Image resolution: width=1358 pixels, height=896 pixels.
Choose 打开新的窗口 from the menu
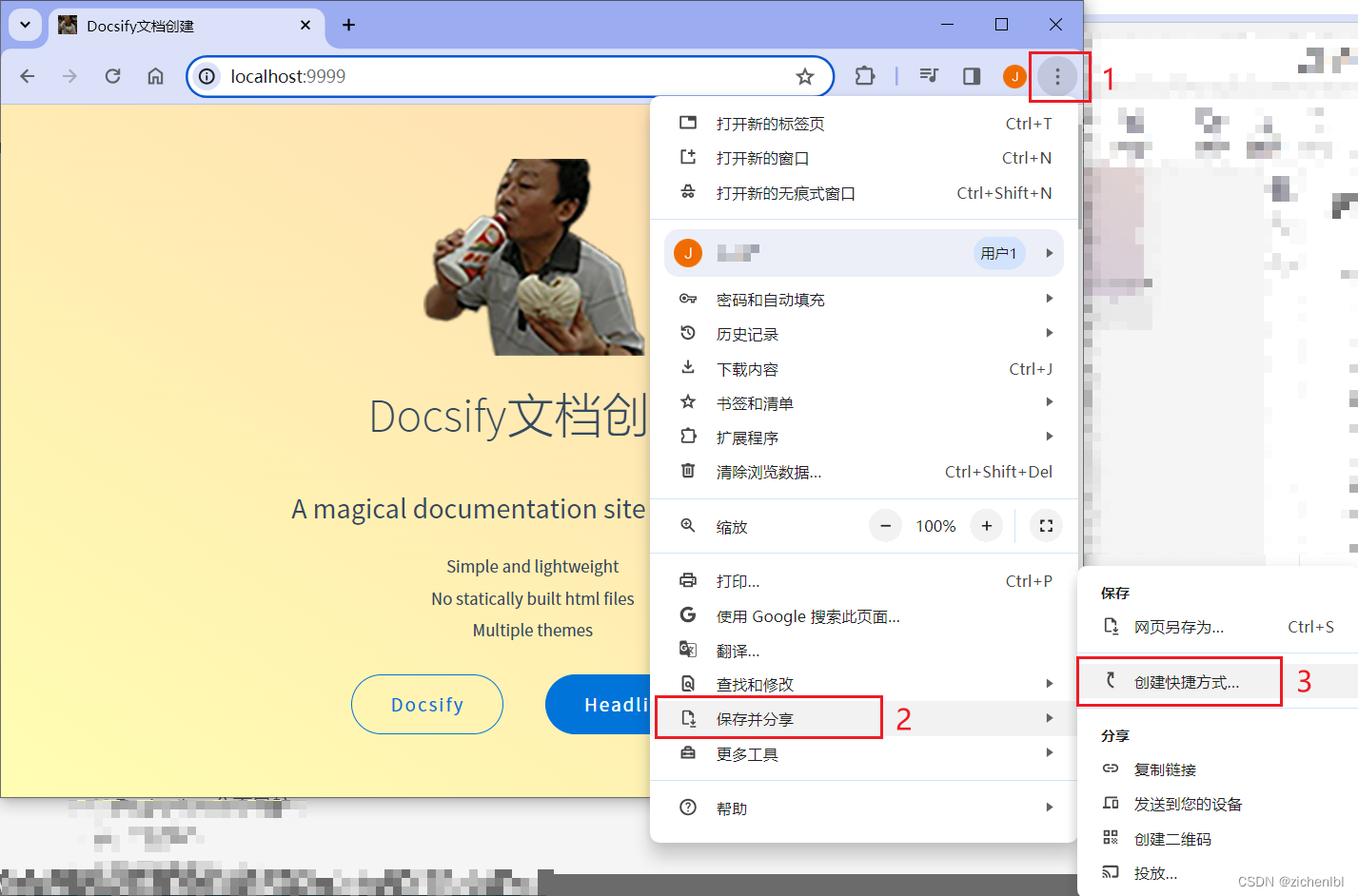point(865,158)
